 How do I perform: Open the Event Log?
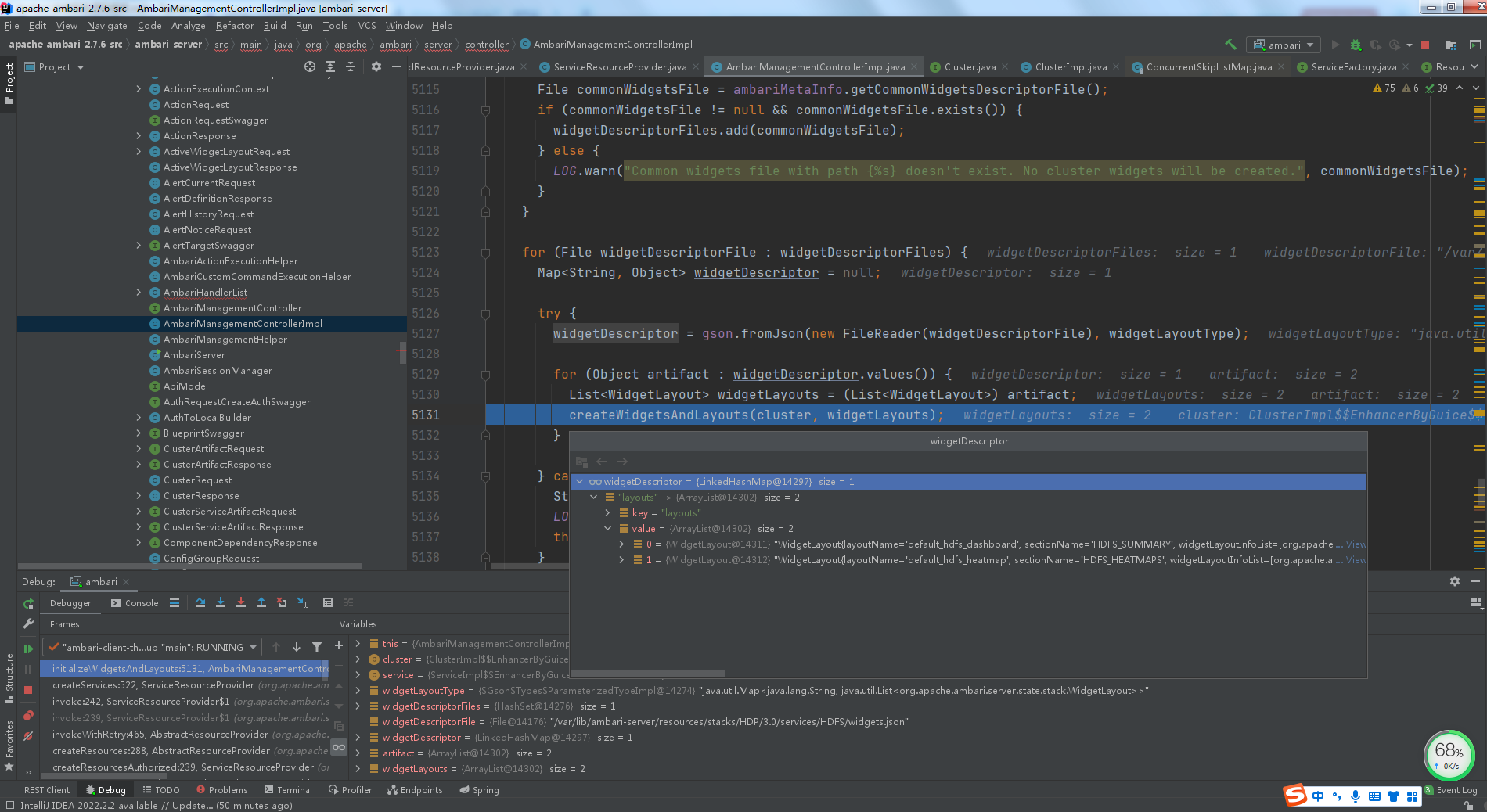click(1450, 790)
